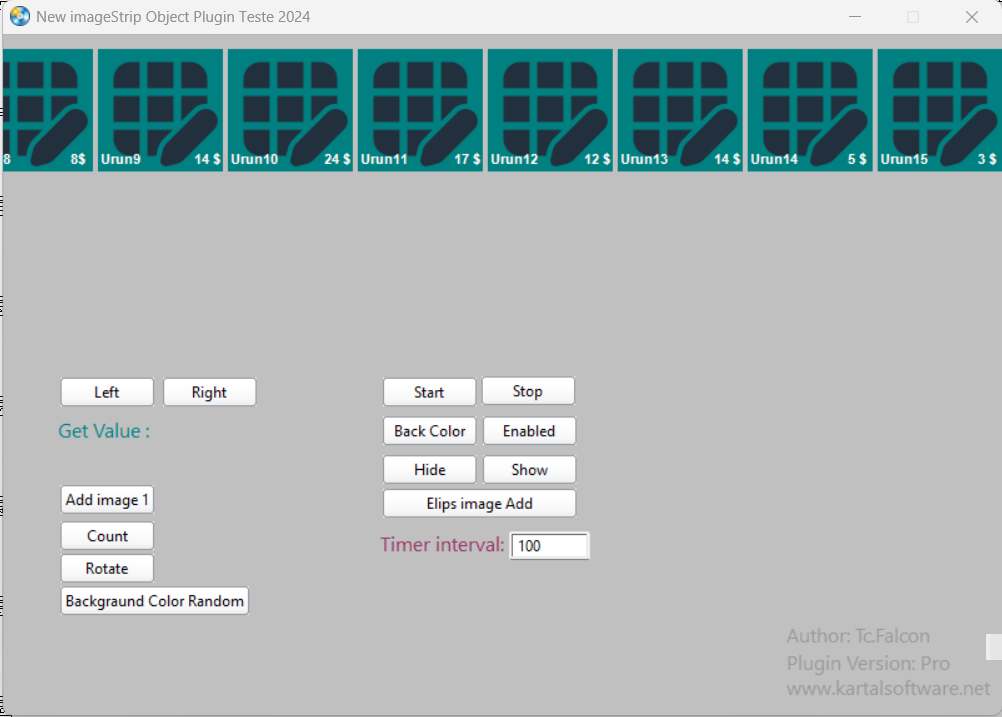The image size is (1002, 717).
Task: Click Elips image Add button
Action: (x=479, y=504)
